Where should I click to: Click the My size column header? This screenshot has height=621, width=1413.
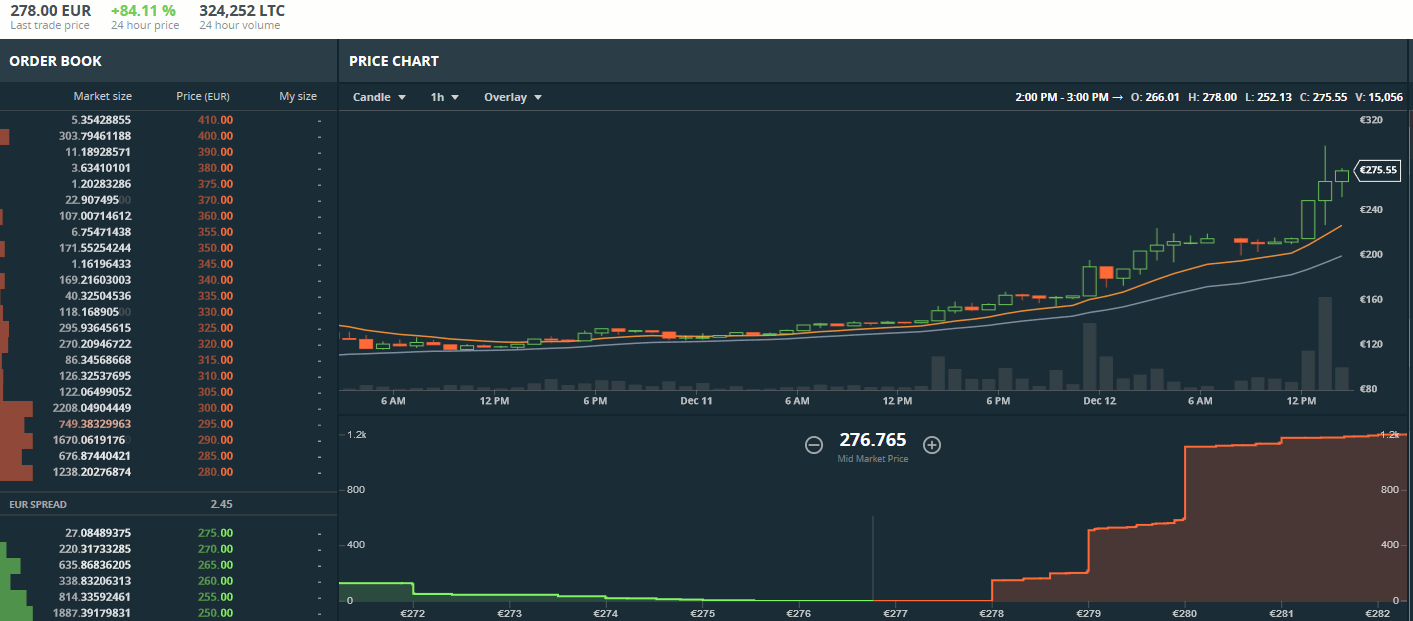pyautogui.click(x=297, y=96)
